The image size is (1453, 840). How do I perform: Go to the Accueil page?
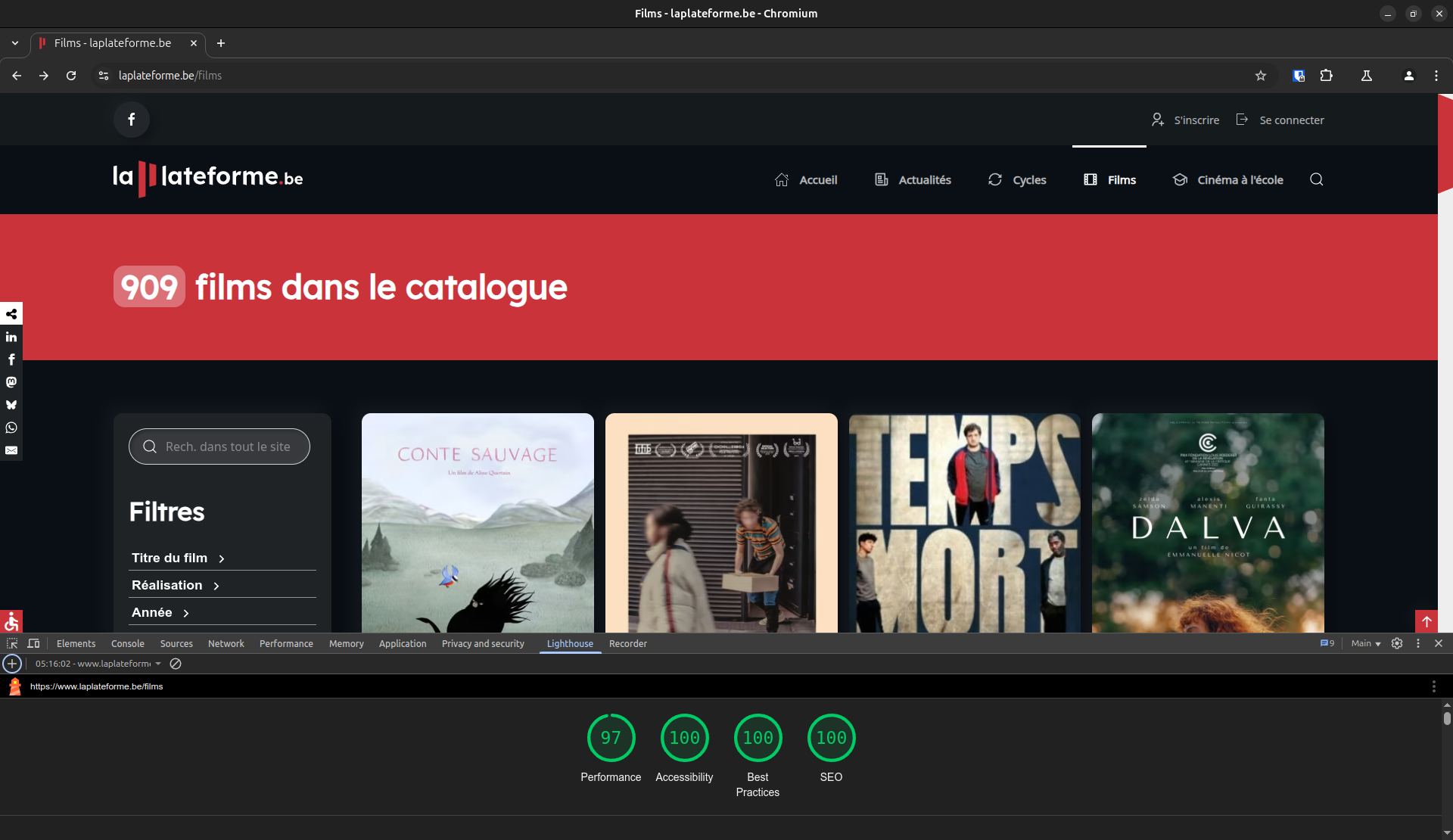(x=806, y=179)
